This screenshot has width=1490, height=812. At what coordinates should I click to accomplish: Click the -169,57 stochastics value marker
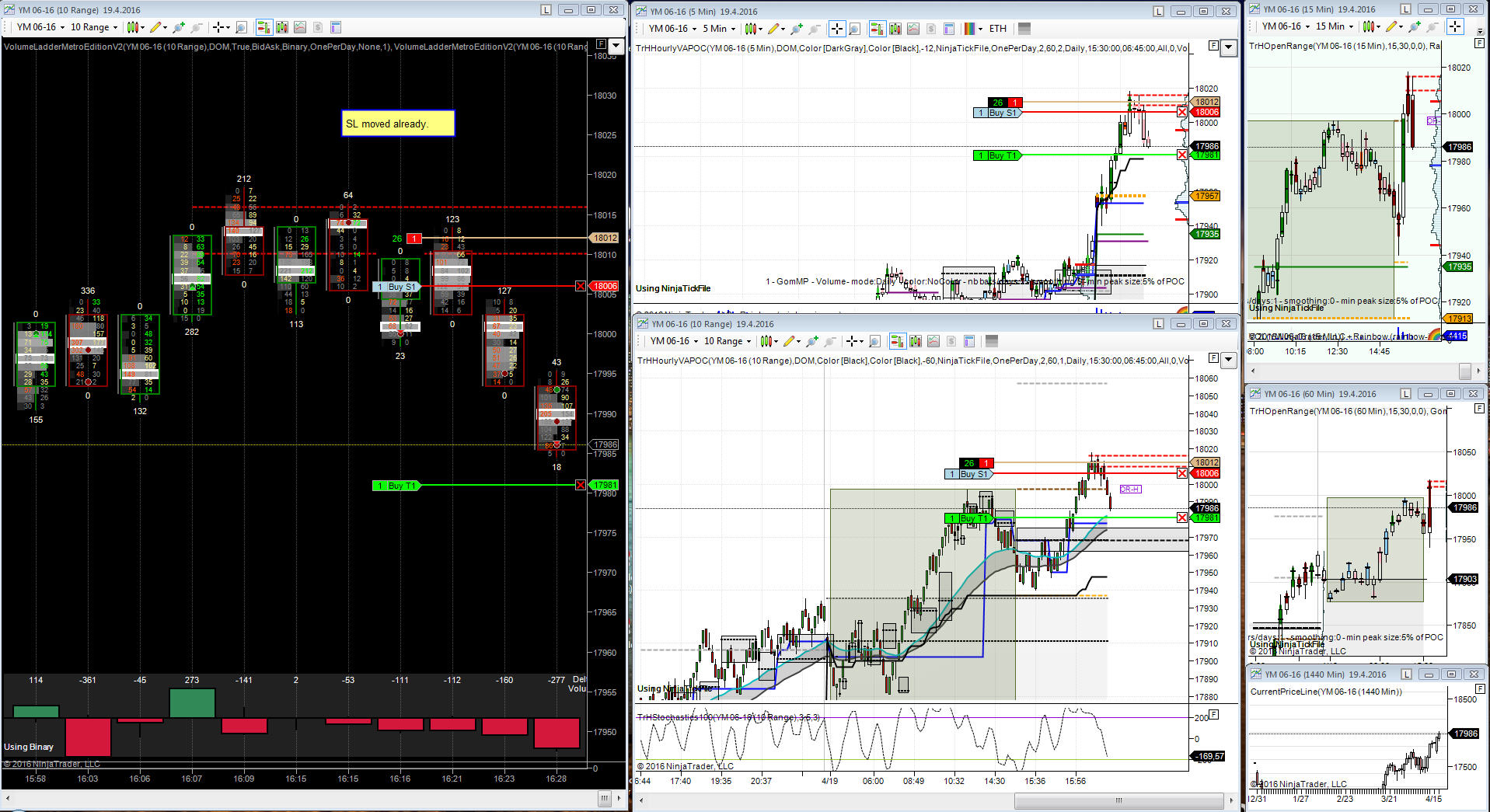pyautogui.click(x=1208, y=756)
